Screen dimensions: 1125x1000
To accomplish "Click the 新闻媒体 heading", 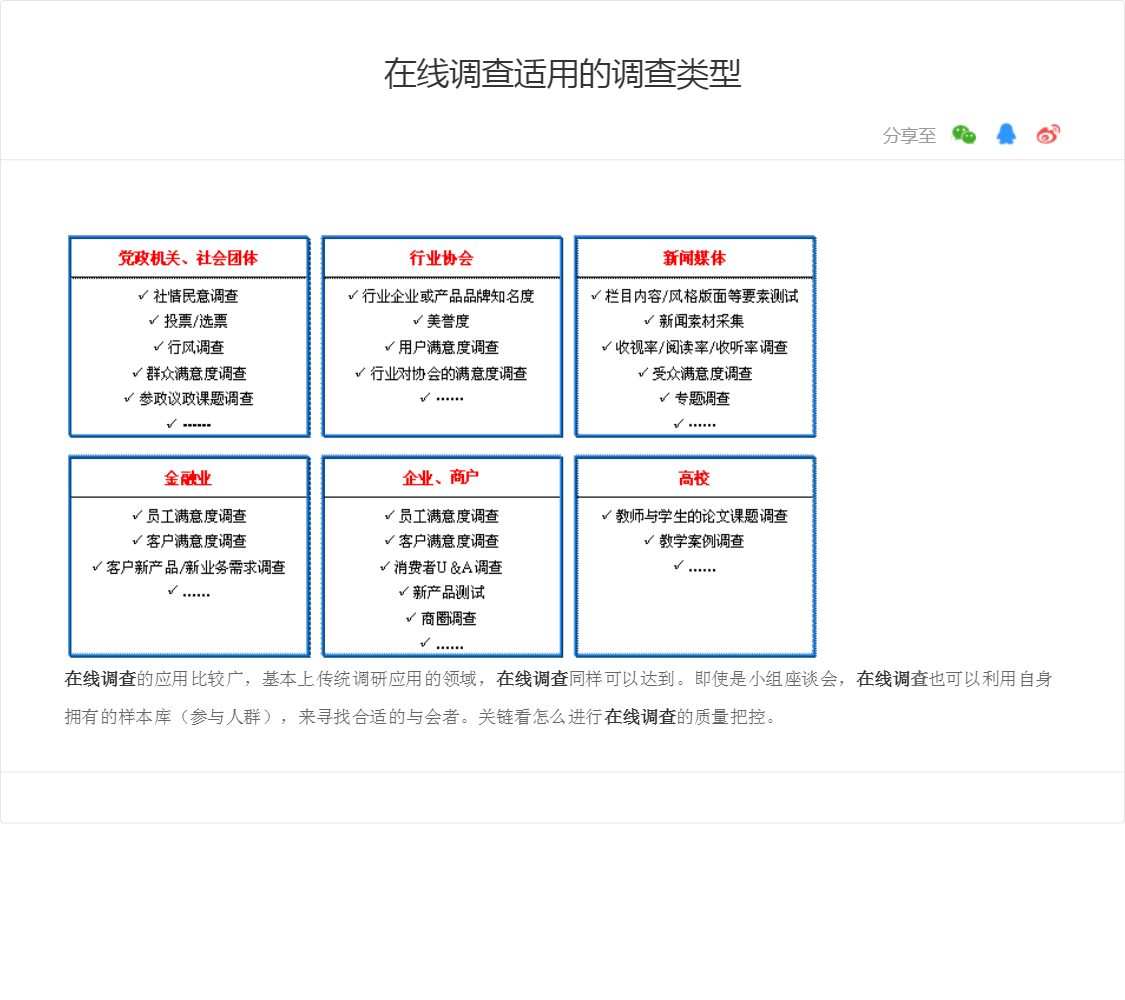I will [695, 258].
